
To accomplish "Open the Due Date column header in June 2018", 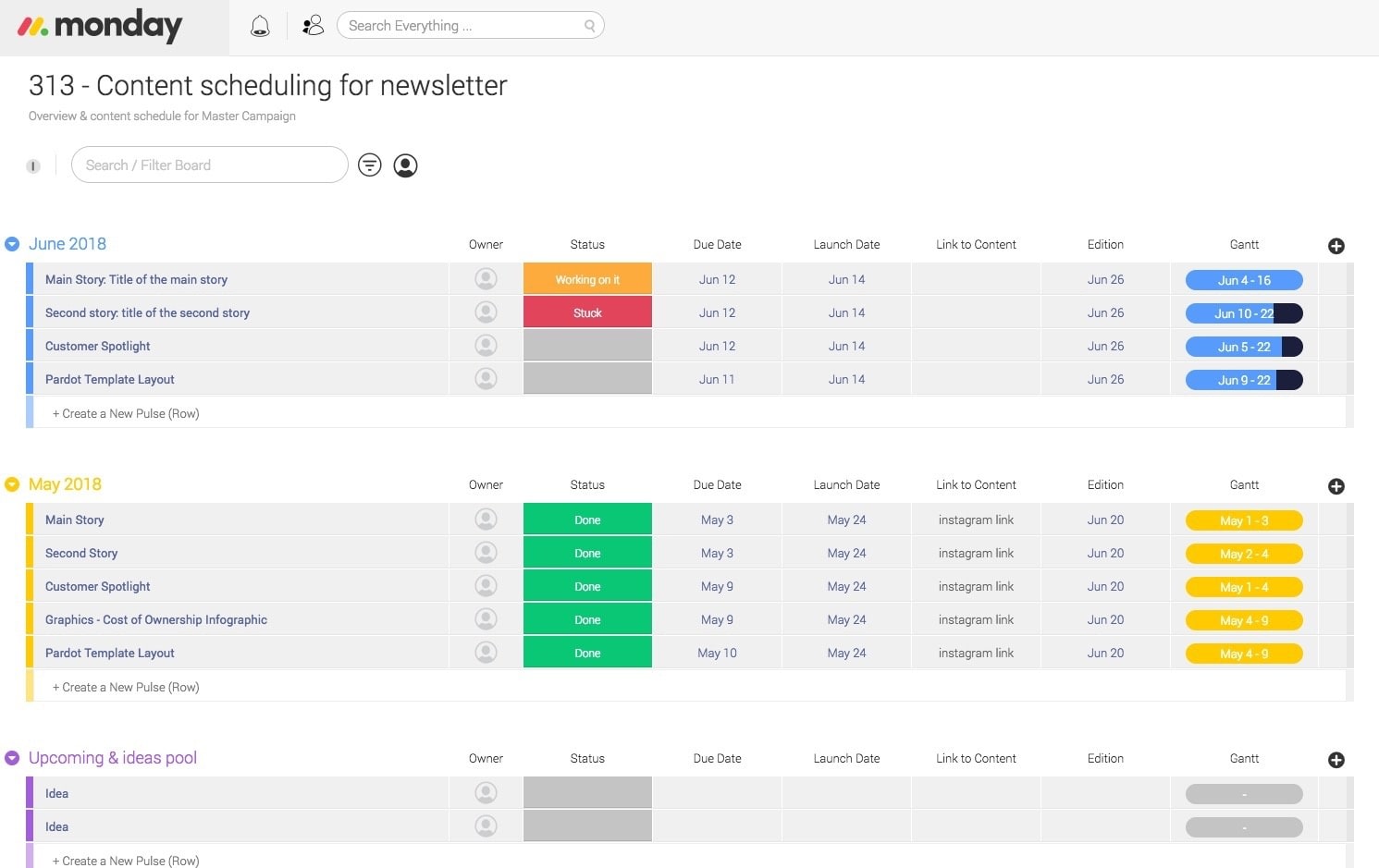I will coord(717,245).
